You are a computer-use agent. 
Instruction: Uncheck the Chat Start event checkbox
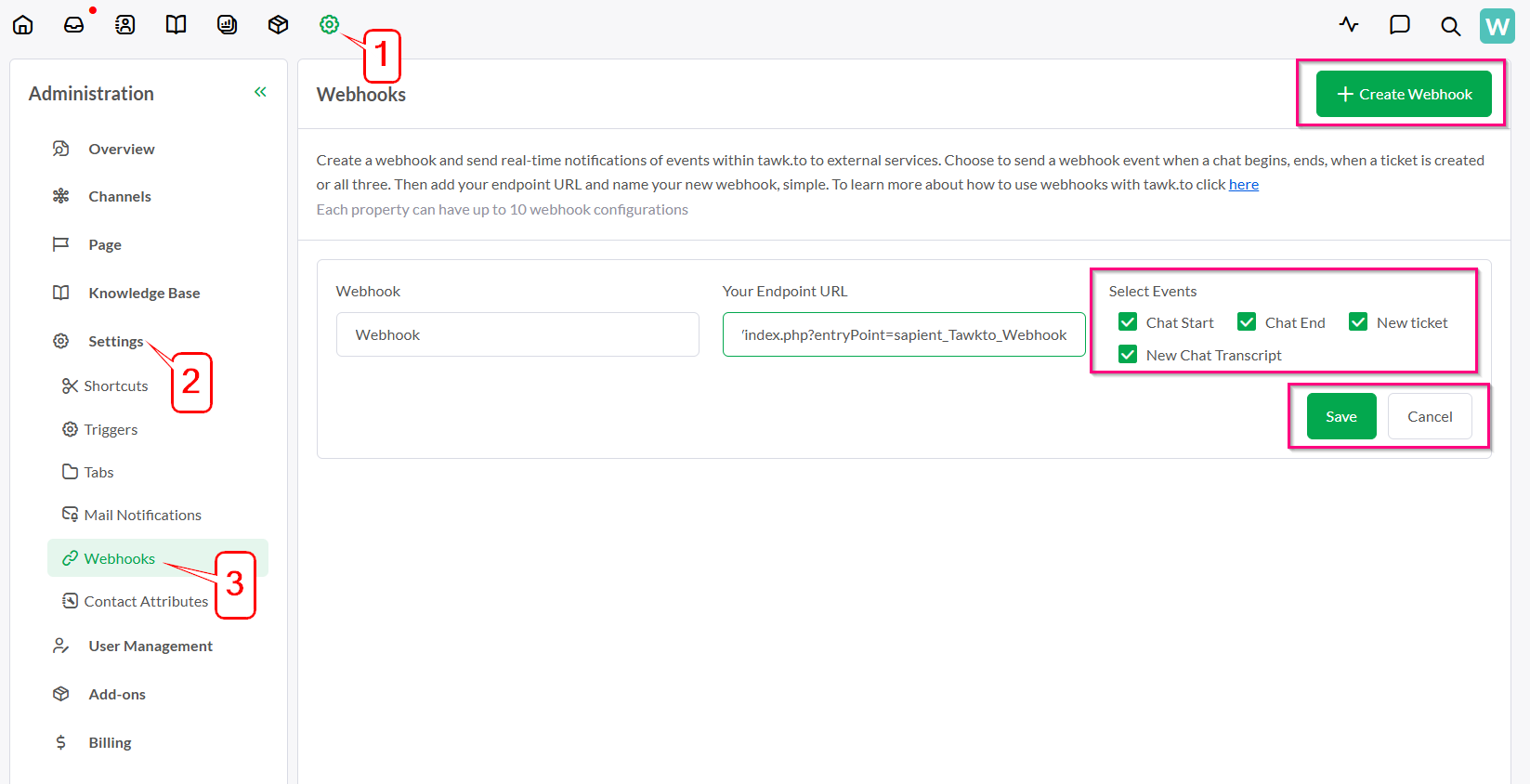[1128, 322]
